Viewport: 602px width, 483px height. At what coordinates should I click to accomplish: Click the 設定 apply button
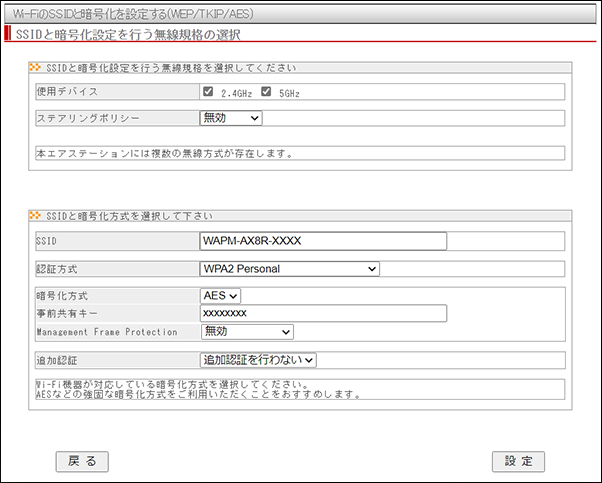pos(518,461)
